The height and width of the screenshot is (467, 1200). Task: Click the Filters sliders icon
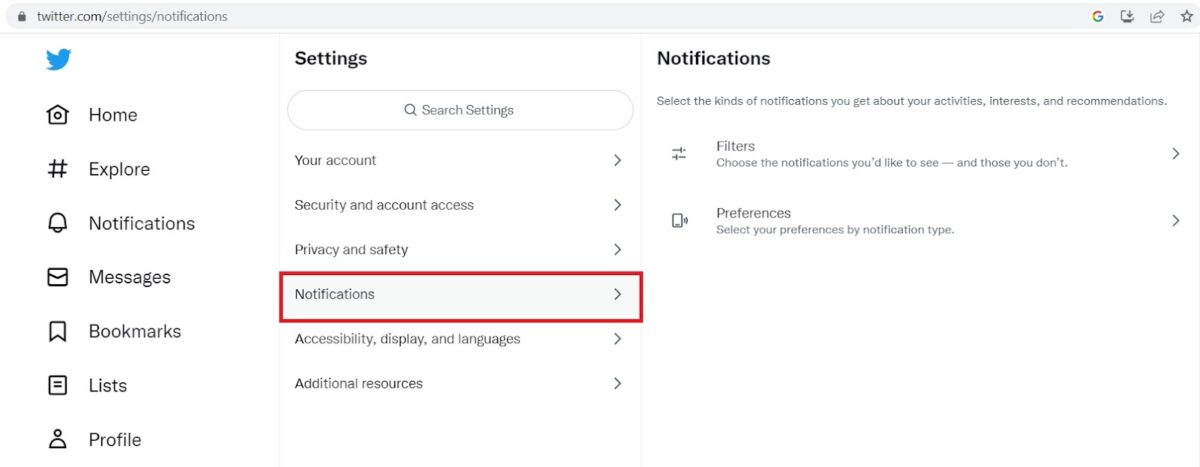click(679, 153)
